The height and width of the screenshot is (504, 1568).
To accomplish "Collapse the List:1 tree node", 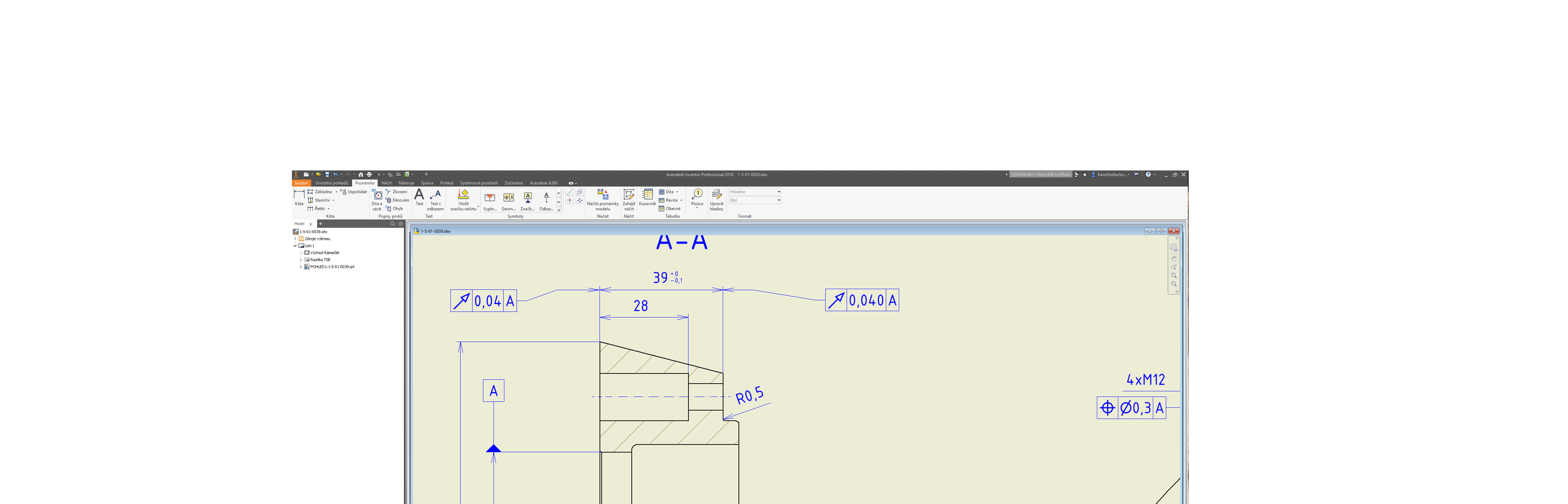I will tap(295, 246).
